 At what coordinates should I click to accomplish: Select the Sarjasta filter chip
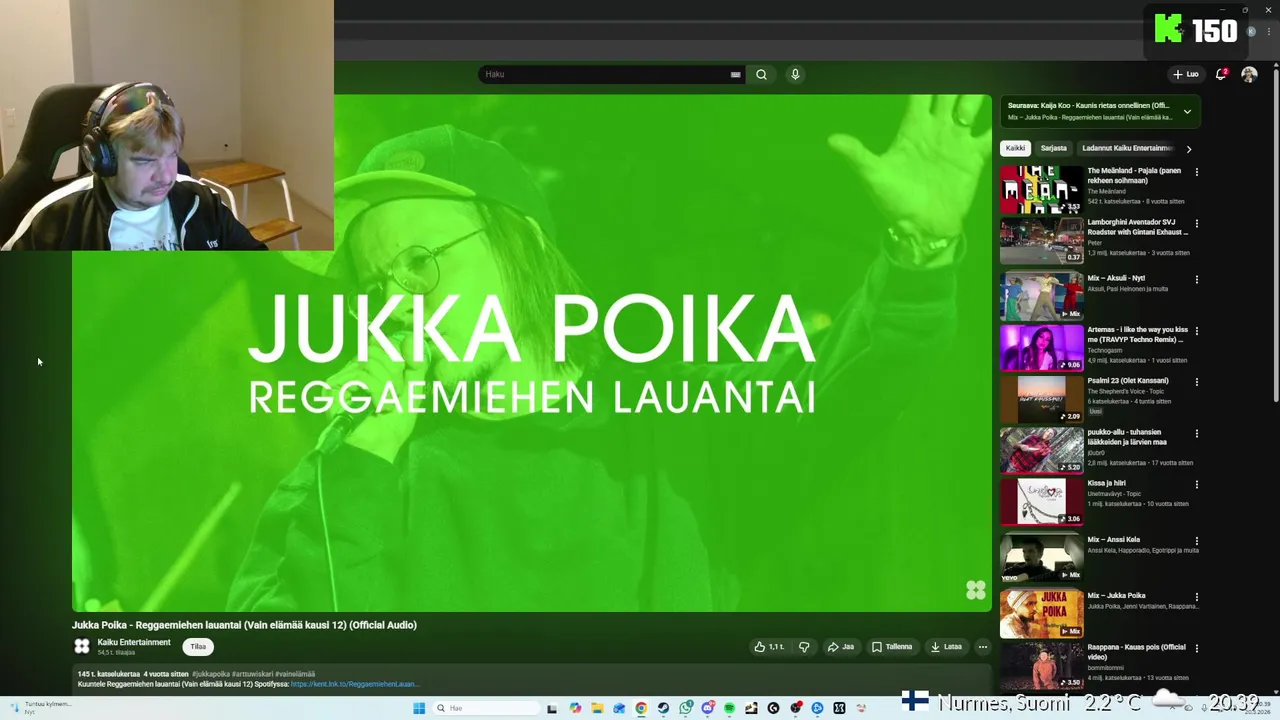[x=1053, y=148]
